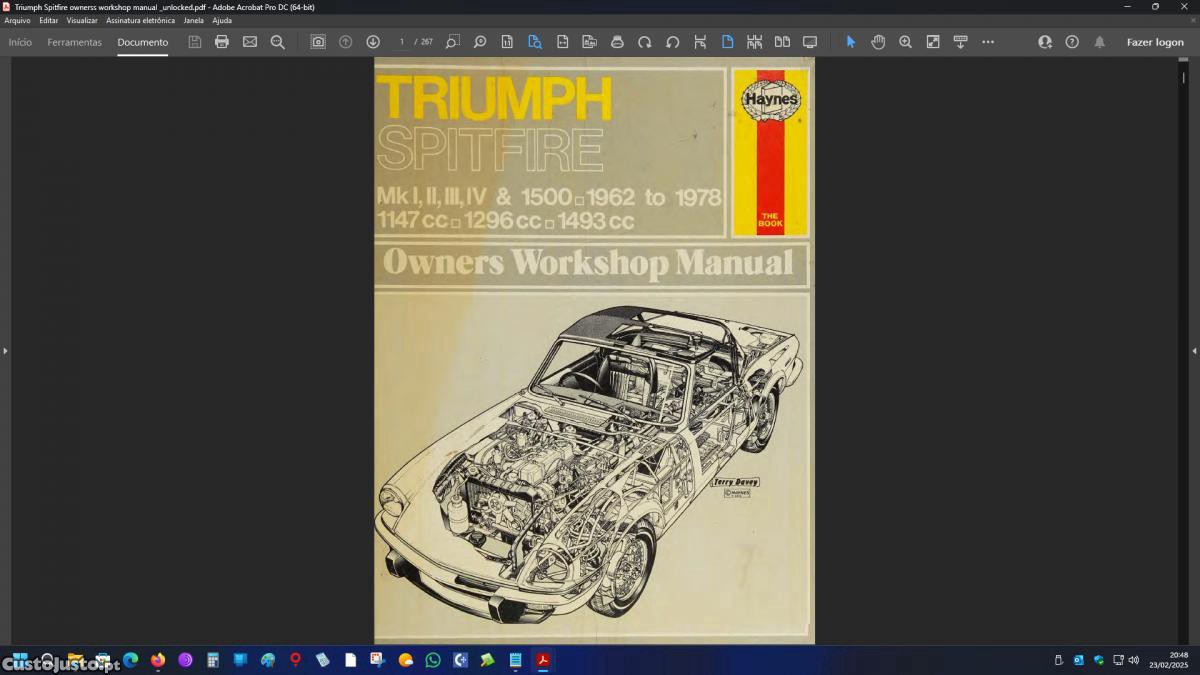
Task: Toggle single page view mode
Action: click(727, 42)
